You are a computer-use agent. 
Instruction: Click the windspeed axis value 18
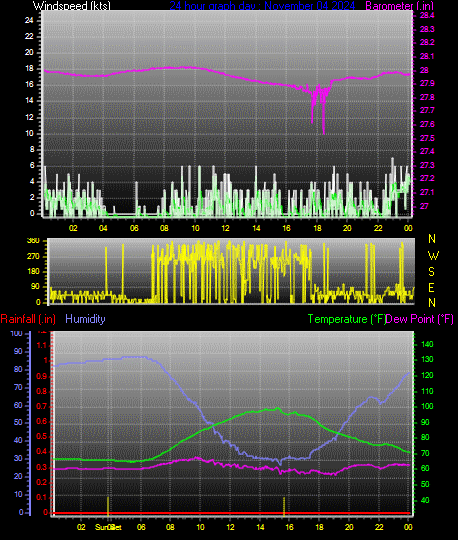29,69
